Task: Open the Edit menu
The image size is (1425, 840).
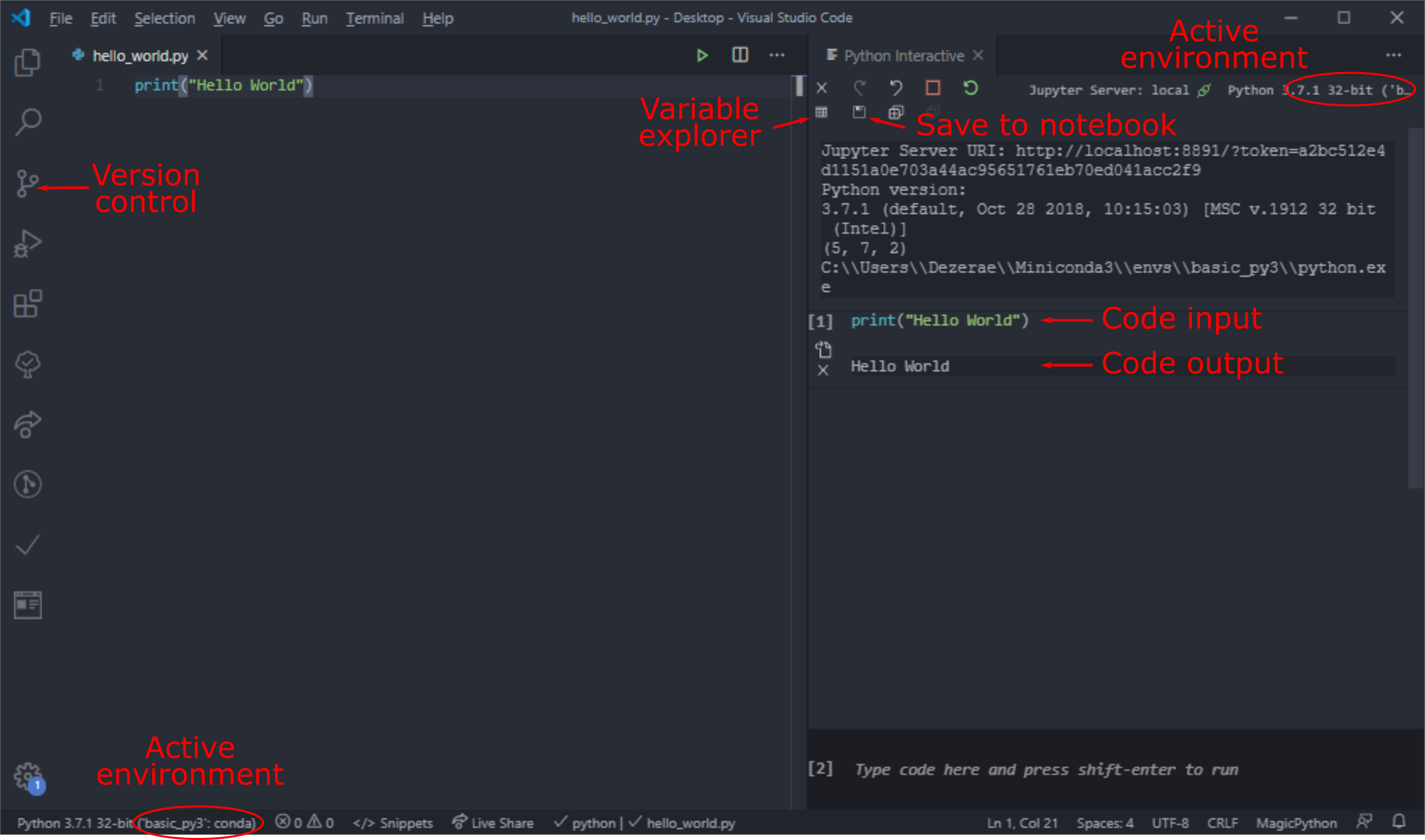Action: [103, 18]
